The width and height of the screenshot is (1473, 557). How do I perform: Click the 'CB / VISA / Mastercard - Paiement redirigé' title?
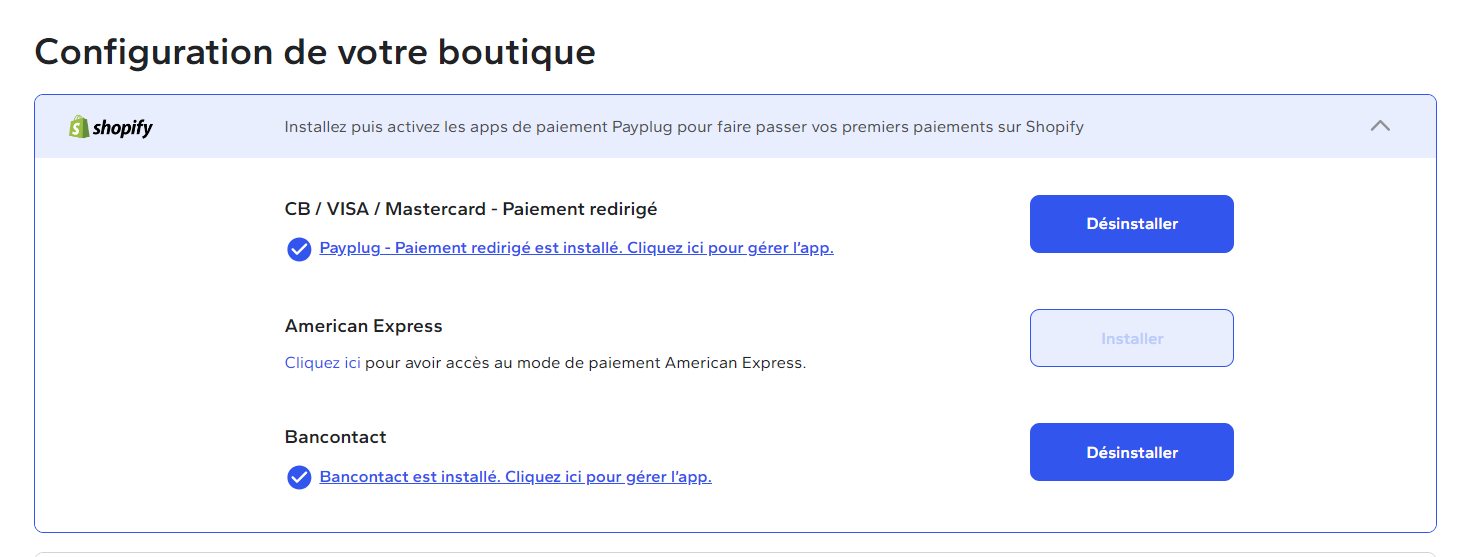point(471,209)
